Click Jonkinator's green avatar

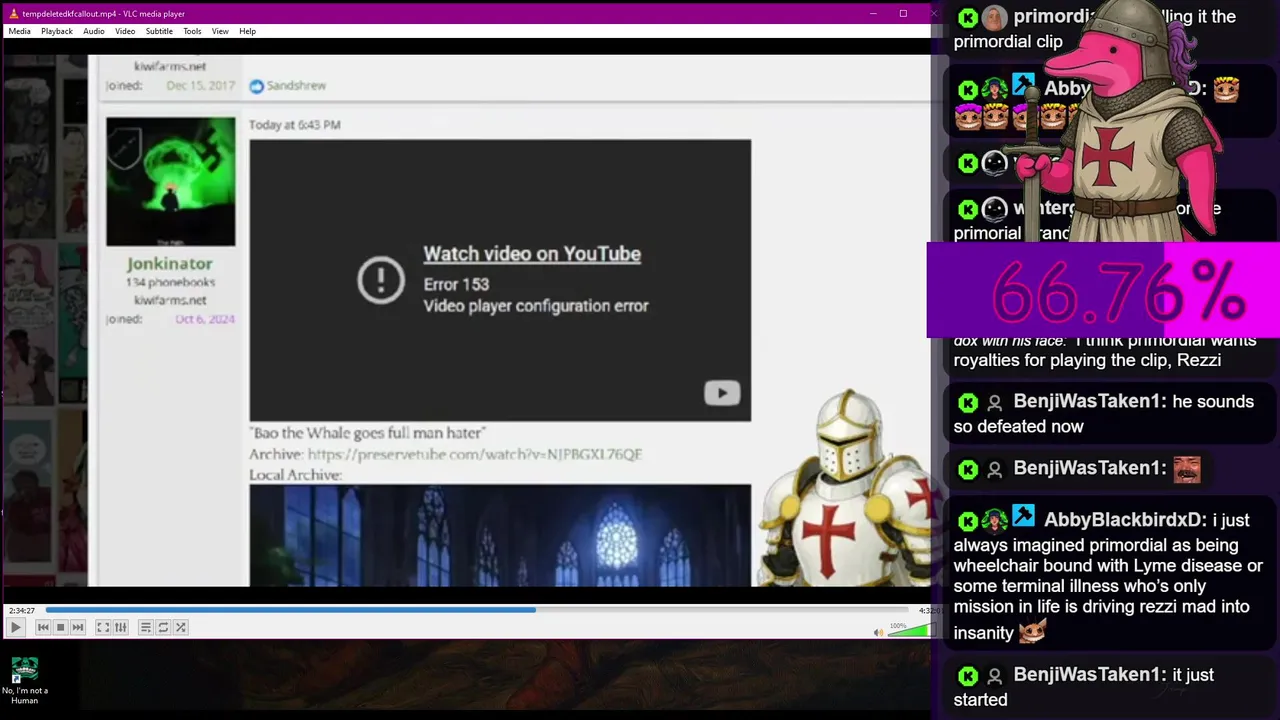pyautogui.click(x=171, y=181)
